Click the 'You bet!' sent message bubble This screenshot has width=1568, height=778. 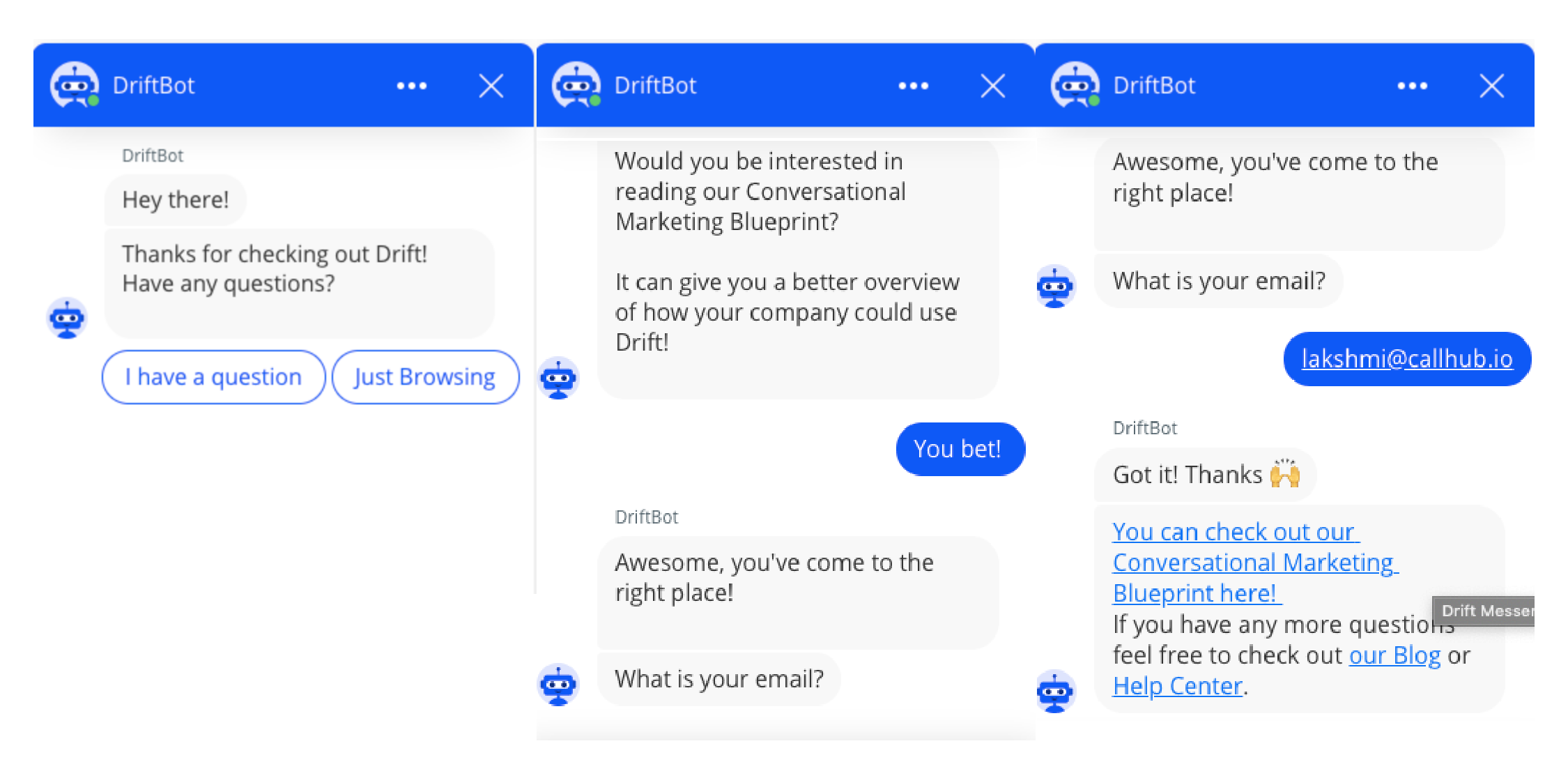960,449
